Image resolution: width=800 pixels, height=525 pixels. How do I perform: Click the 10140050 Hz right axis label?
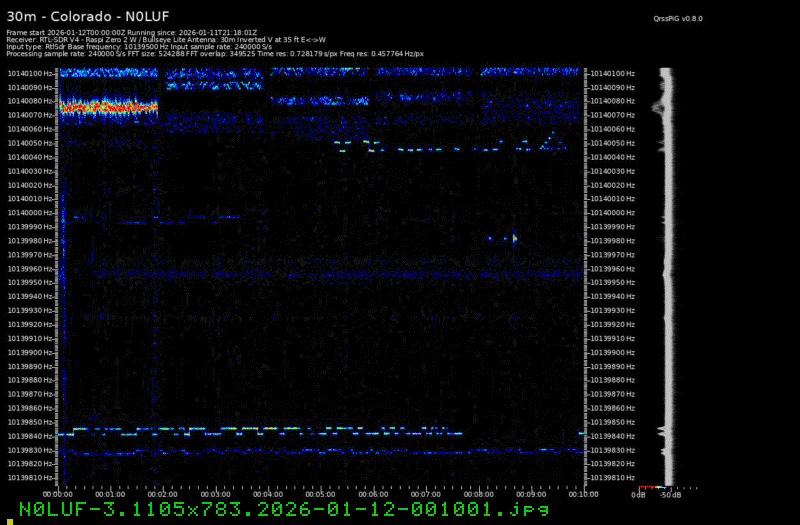click(x=612, y=143)
